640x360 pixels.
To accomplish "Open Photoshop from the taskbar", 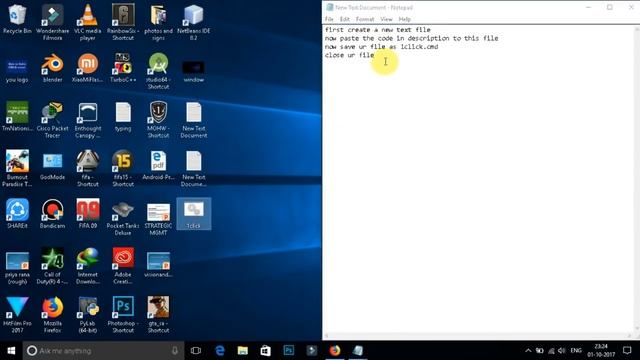I will pos(289,351).
